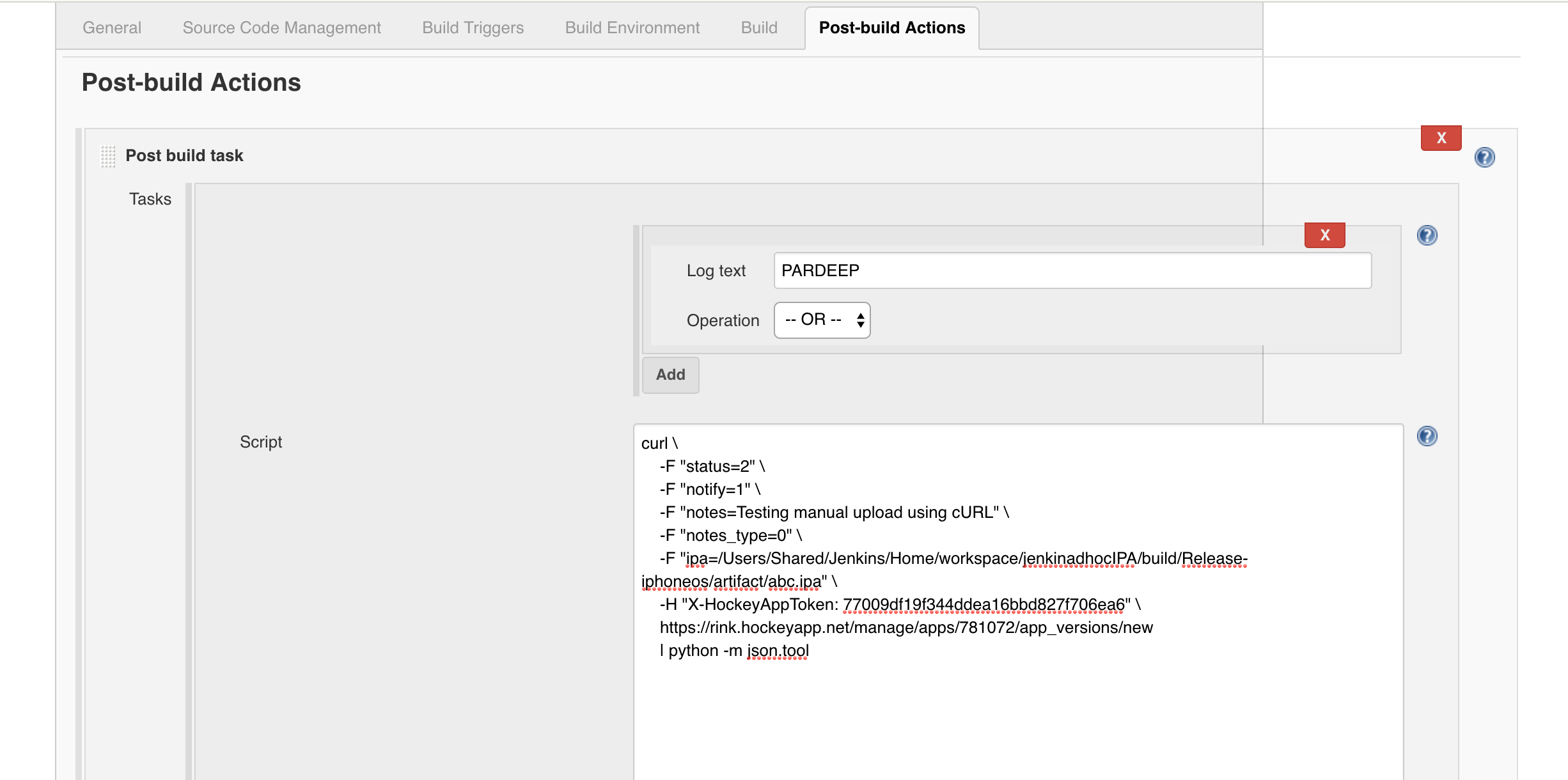Click help icon for Post build task
Image resolution: width=1568 pixels, height=780 pixels.
(x=1484, y=157)
